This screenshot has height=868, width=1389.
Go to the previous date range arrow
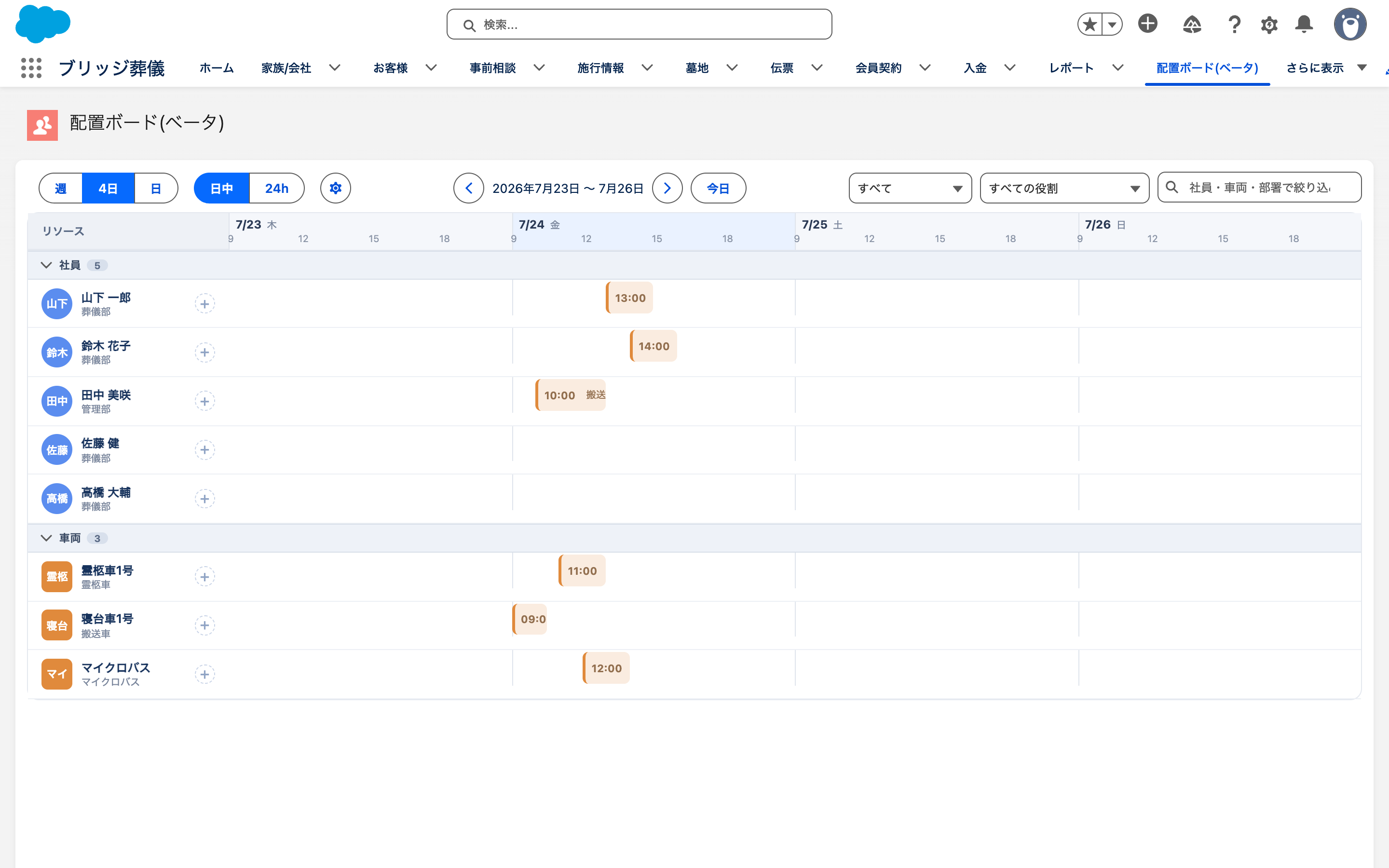pyautogui.click(x=469, y=188)
